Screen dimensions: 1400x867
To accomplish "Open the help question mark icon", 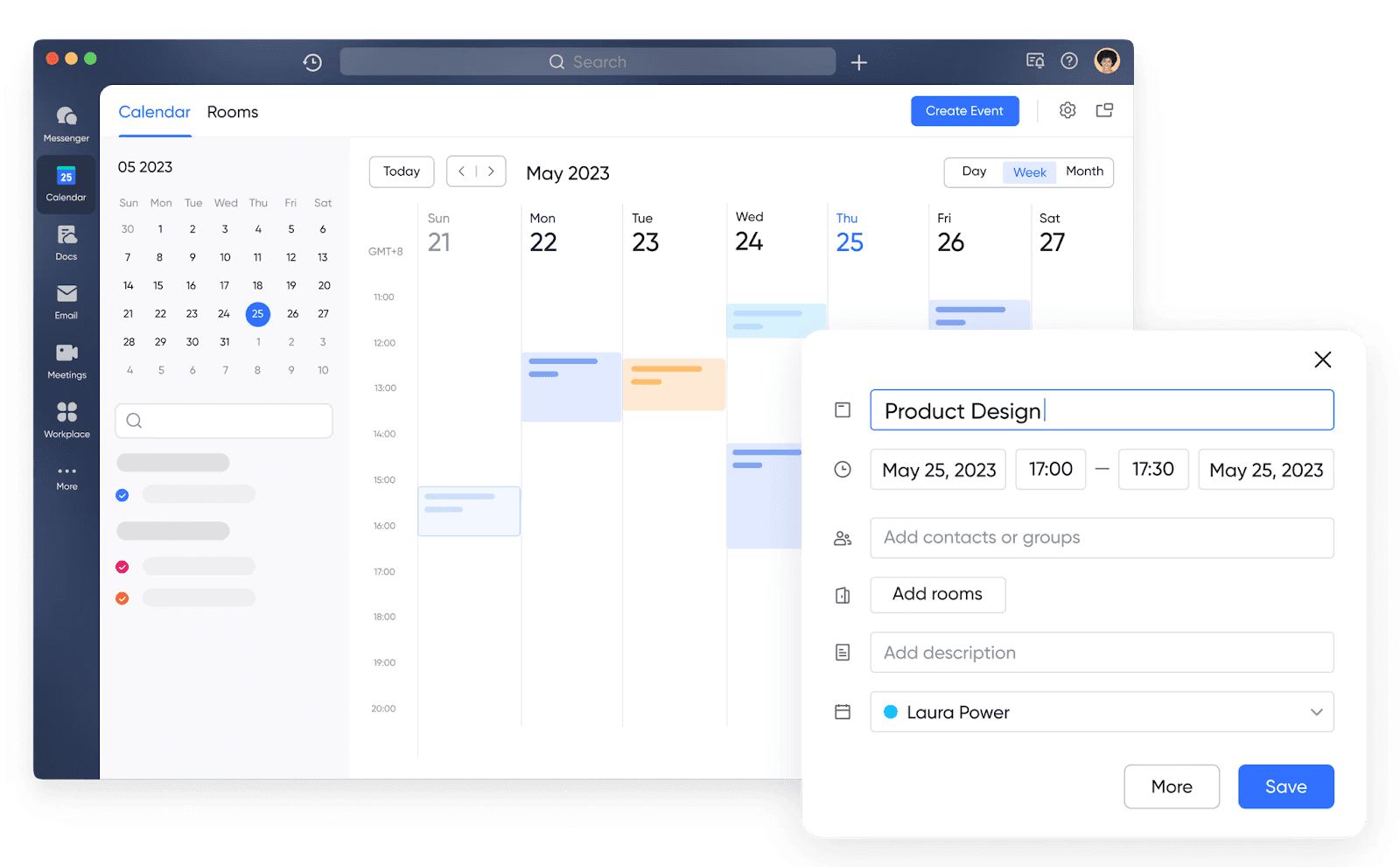I will [1069, 60].
